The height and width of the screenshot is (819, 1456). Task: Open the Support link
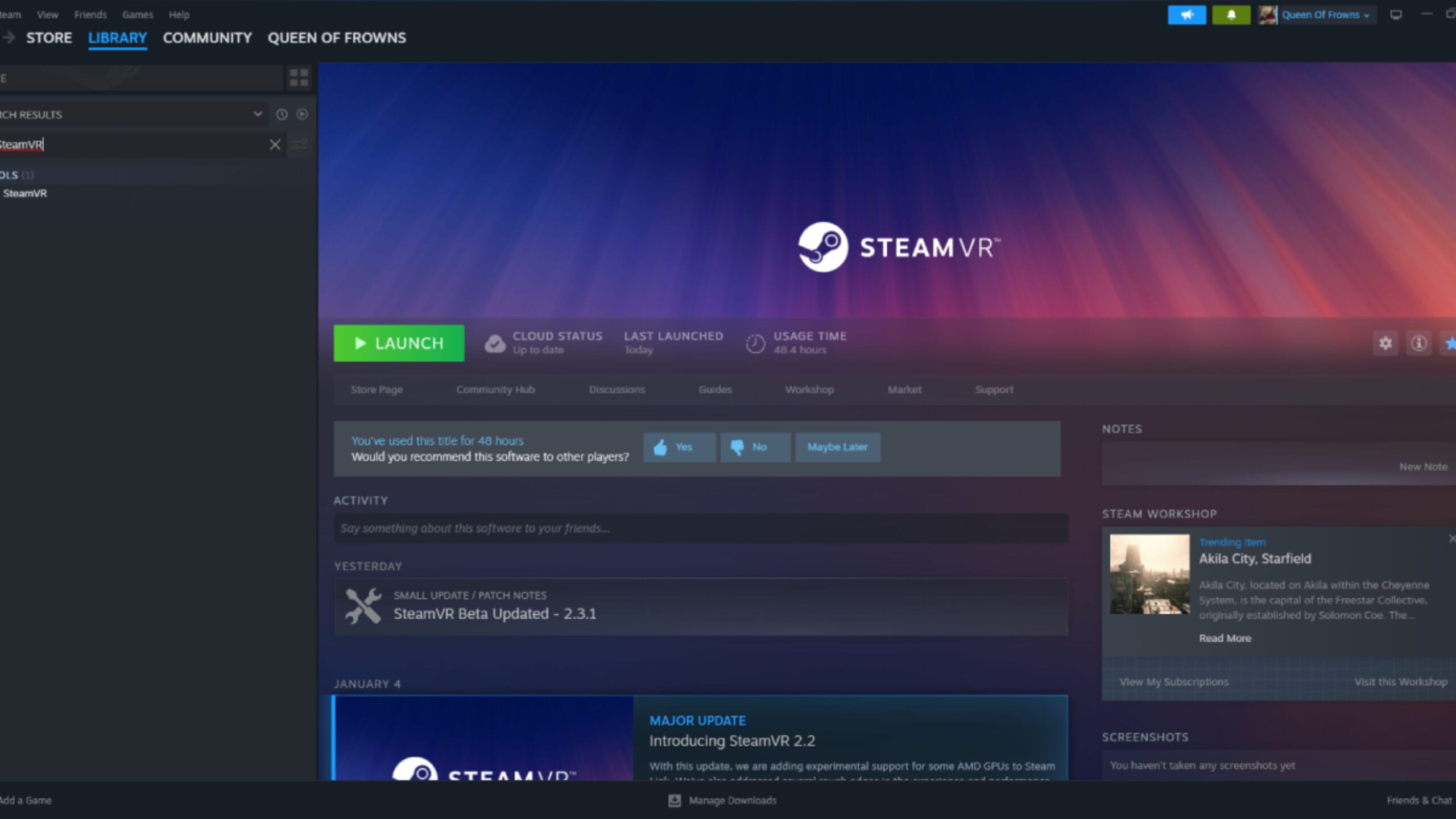click(x=994, y=390)
